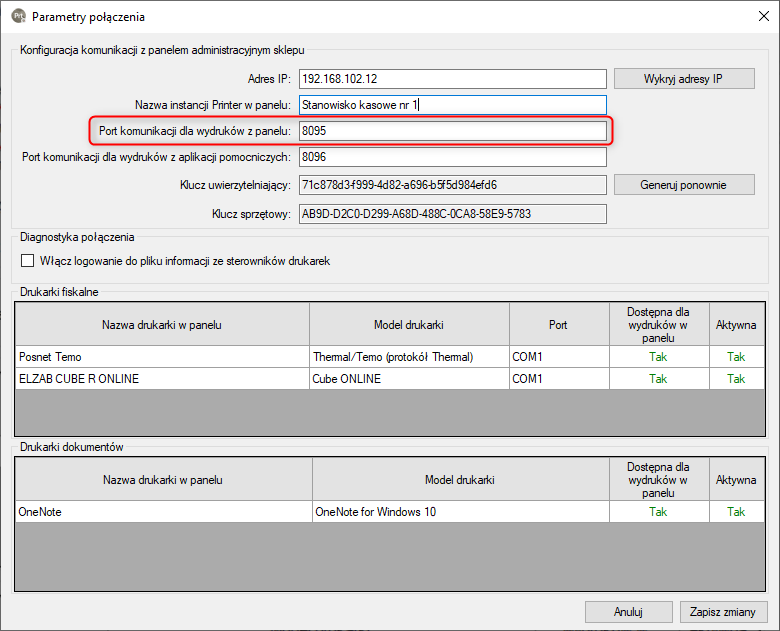780x631 pixels.
Task: Select the OneNote document printer row
Action: click(160, 512)
